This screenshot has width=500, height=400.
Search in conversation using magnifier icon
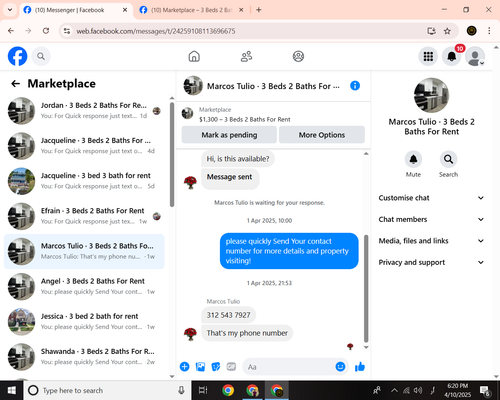coord(448,159)
